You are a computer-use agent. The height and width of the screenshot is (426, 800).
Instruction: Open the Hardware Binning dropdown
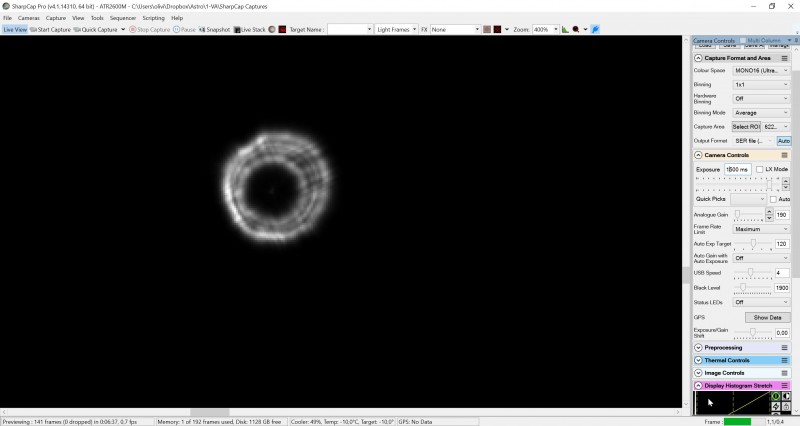(761, 98)
